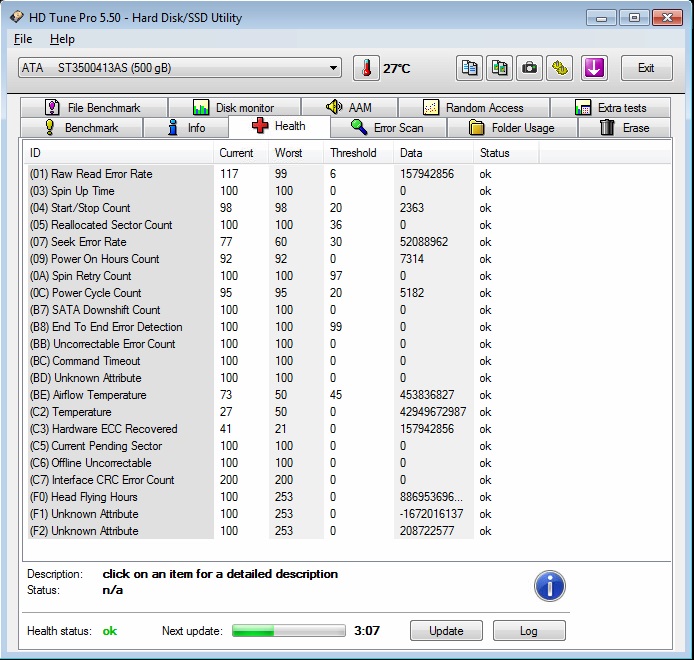Select the (F2) Unknown Attribute row
Viewport: 694px width, 660px height.
(x=283, y=531)
